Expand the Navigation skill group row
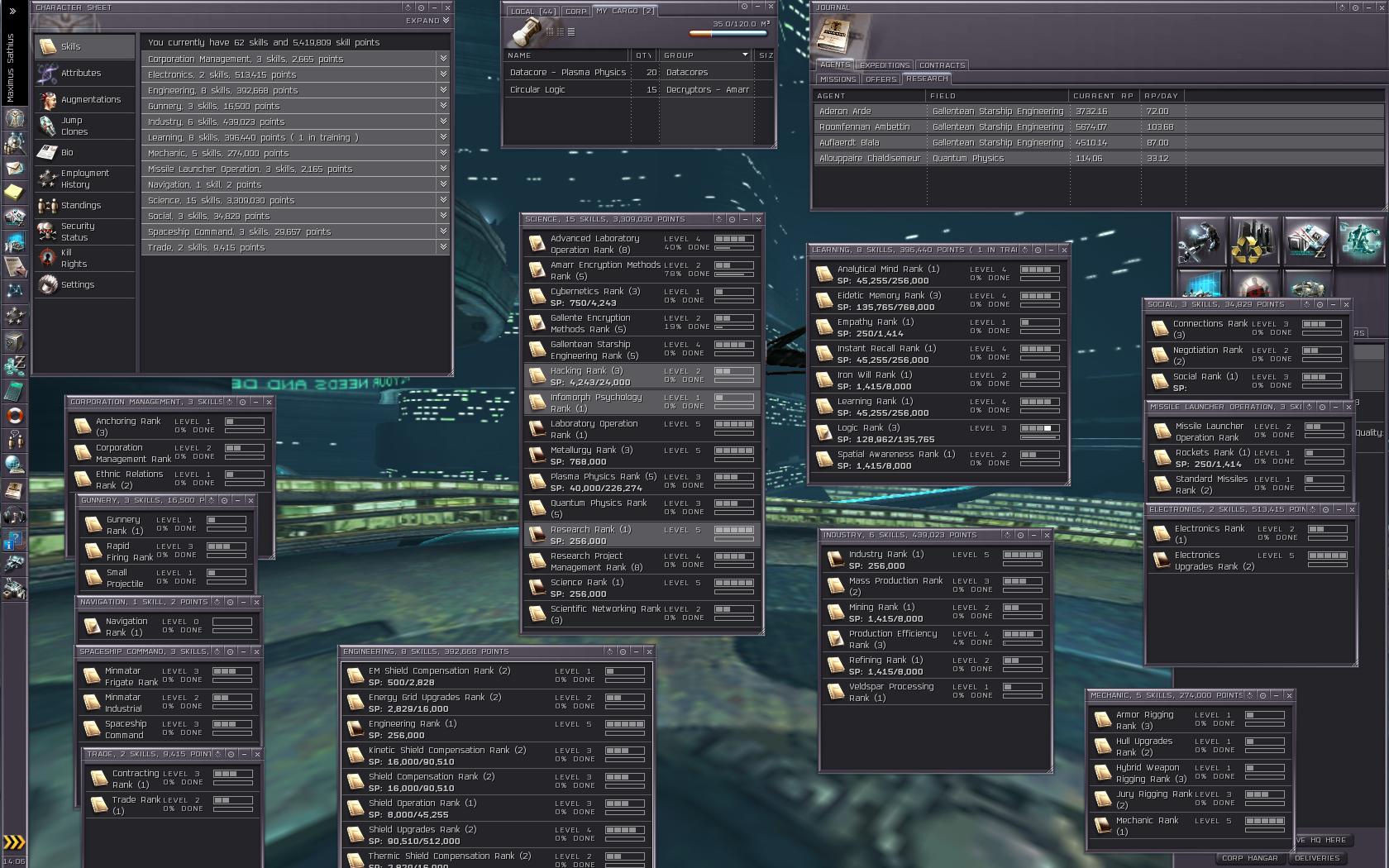This screenshot has height=868, width=1389. pos(443,184)
